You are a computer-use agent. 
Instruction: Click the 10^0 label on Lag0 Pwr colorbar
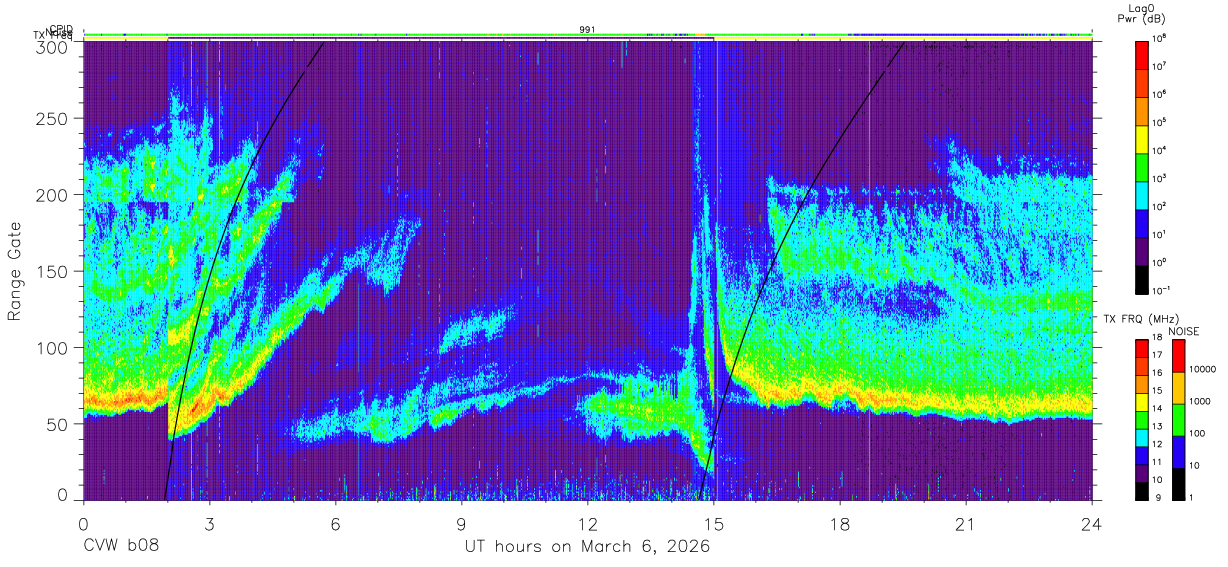tap(1160, 263)
